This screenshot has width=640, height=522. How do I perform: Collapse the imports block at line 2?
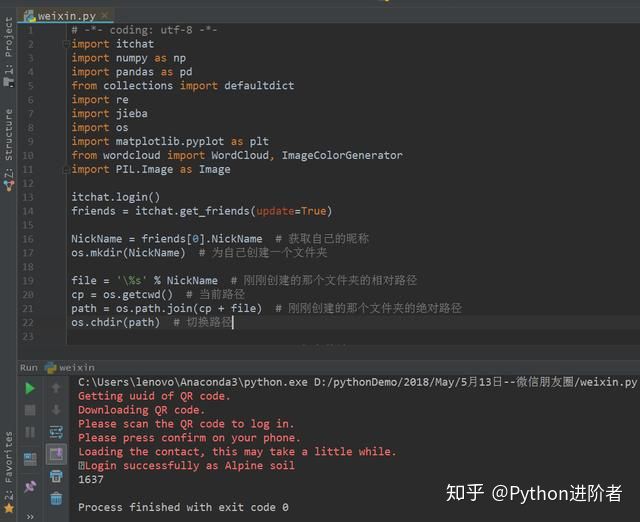(66, 44)
